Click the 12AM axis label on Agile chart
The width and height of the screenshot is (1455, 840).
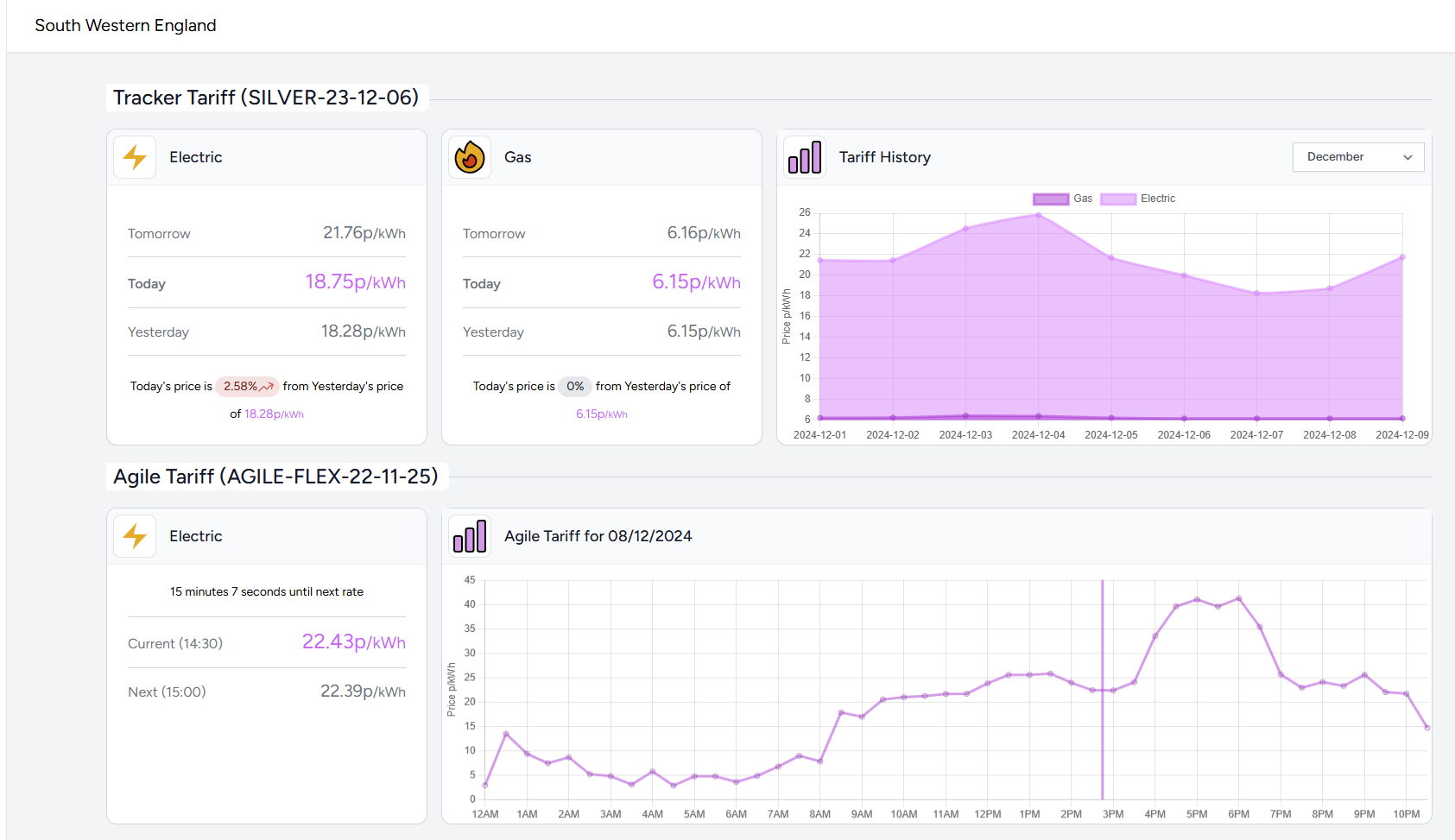[x=485, y=814]
